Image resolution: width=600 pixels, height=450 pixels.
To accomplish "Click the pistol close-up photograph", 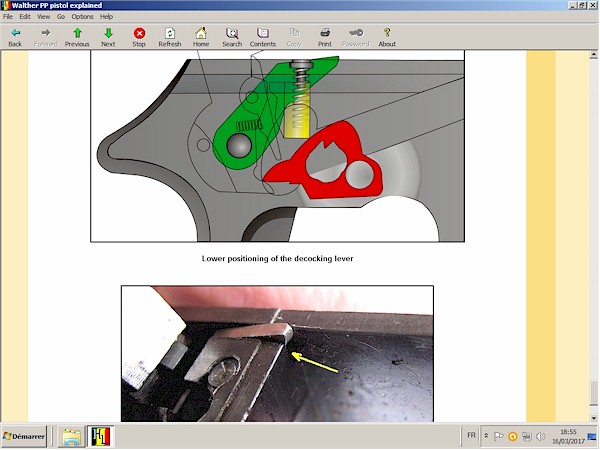I will [x=277, y=354].
